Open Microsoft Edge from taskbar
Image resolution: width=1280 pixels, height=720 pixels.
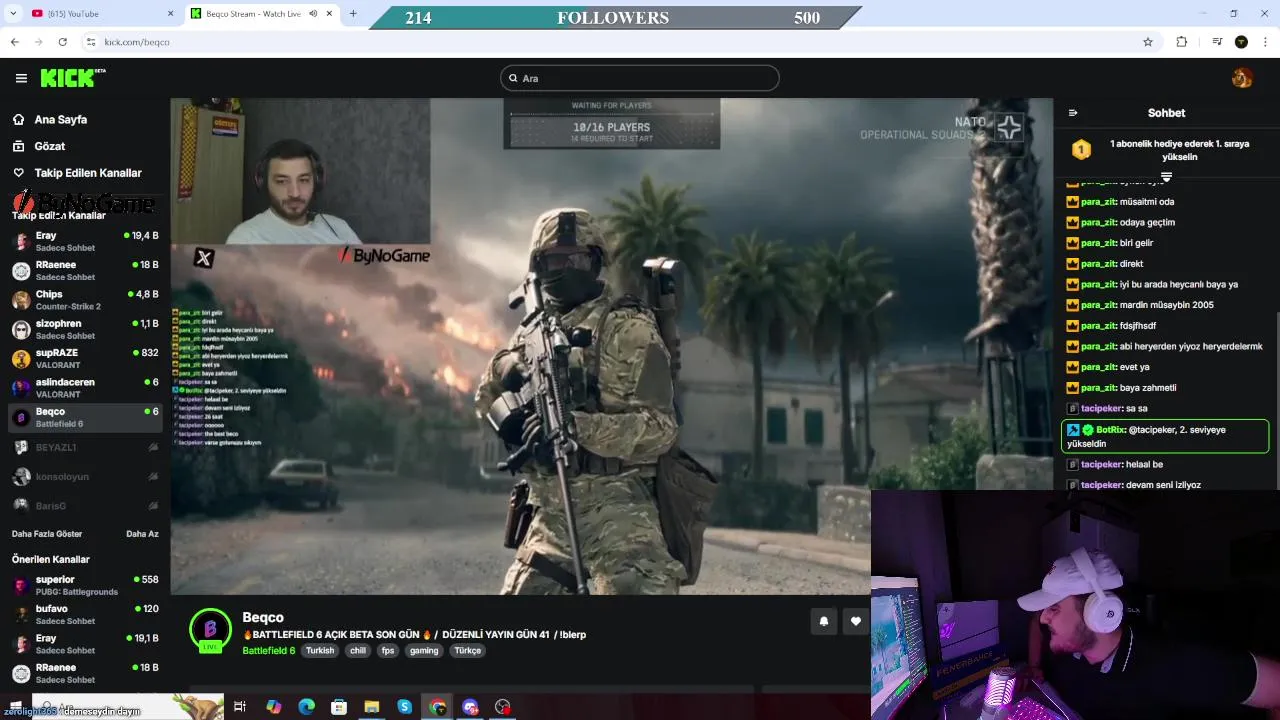click(x=306, y=707)
